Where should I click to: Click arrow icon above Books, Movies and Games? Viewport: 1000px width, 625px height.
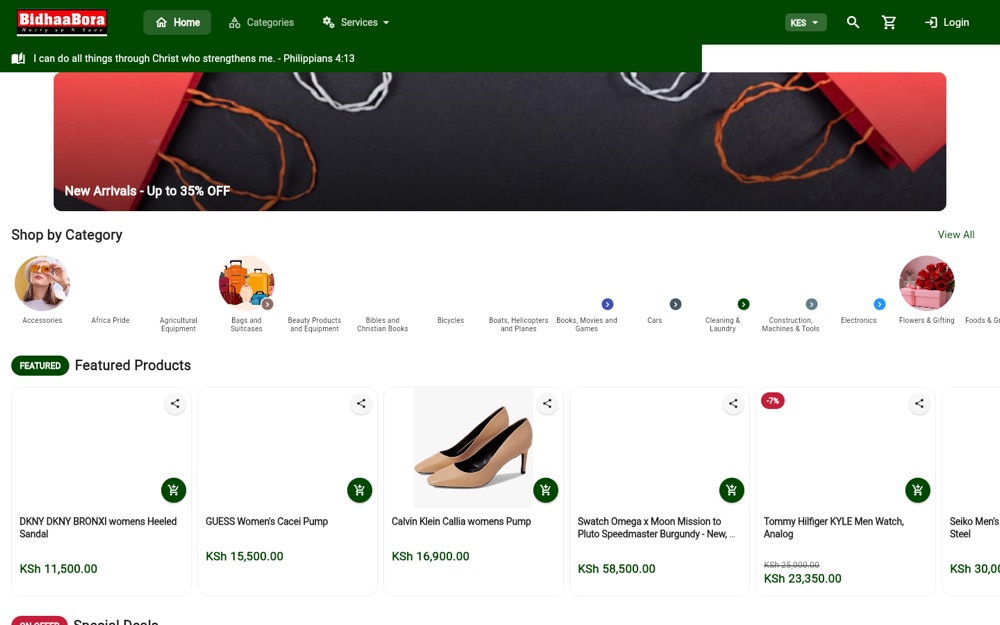click(x=607, y=304)
